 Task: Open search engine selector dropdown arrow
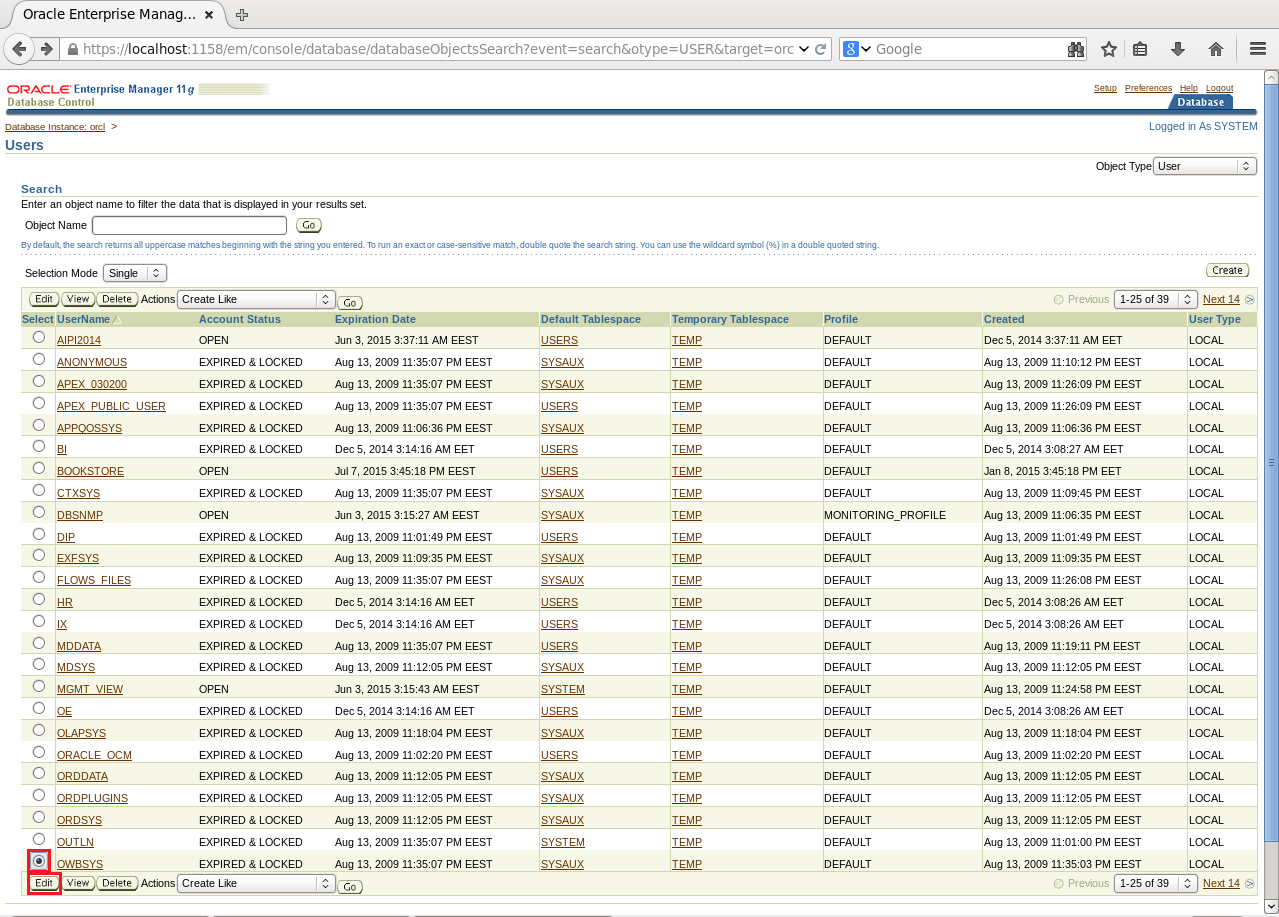point(866,49)
